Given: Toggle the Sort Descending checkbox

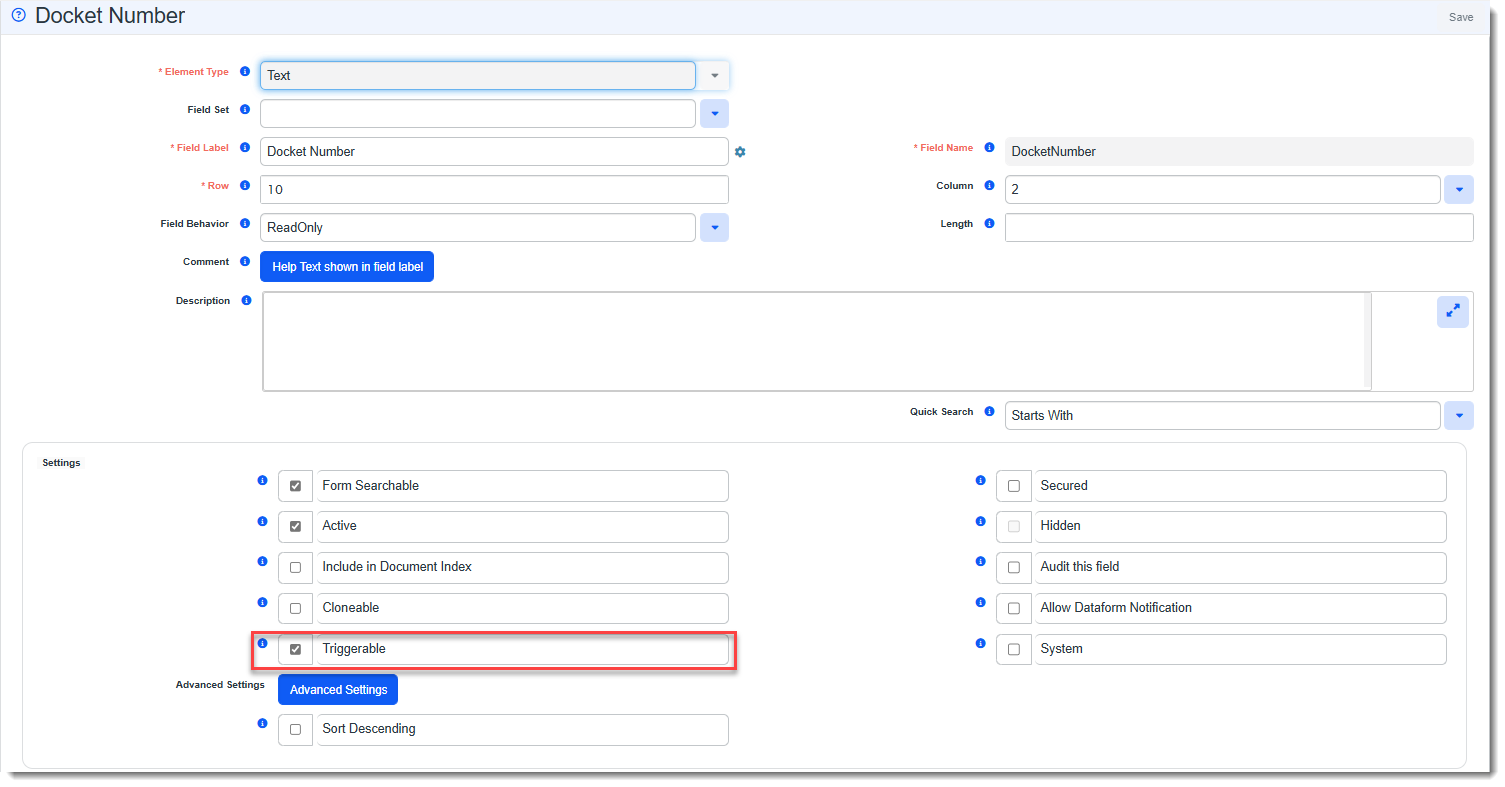Looking at the screenshot, I should [x=295, y=730].
